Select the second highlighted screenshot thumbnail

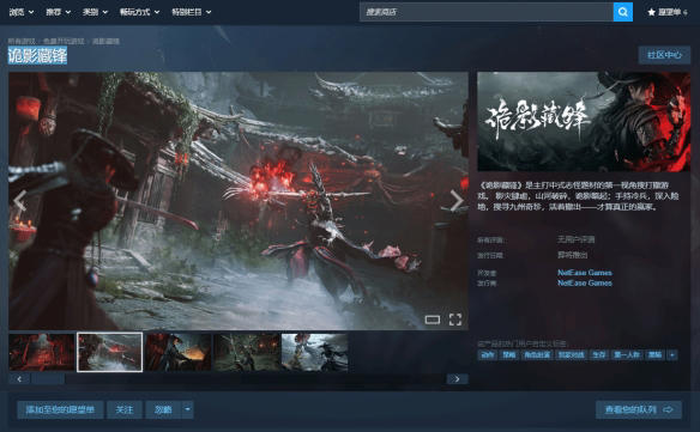pyautogui.click(x=110, y=352)
